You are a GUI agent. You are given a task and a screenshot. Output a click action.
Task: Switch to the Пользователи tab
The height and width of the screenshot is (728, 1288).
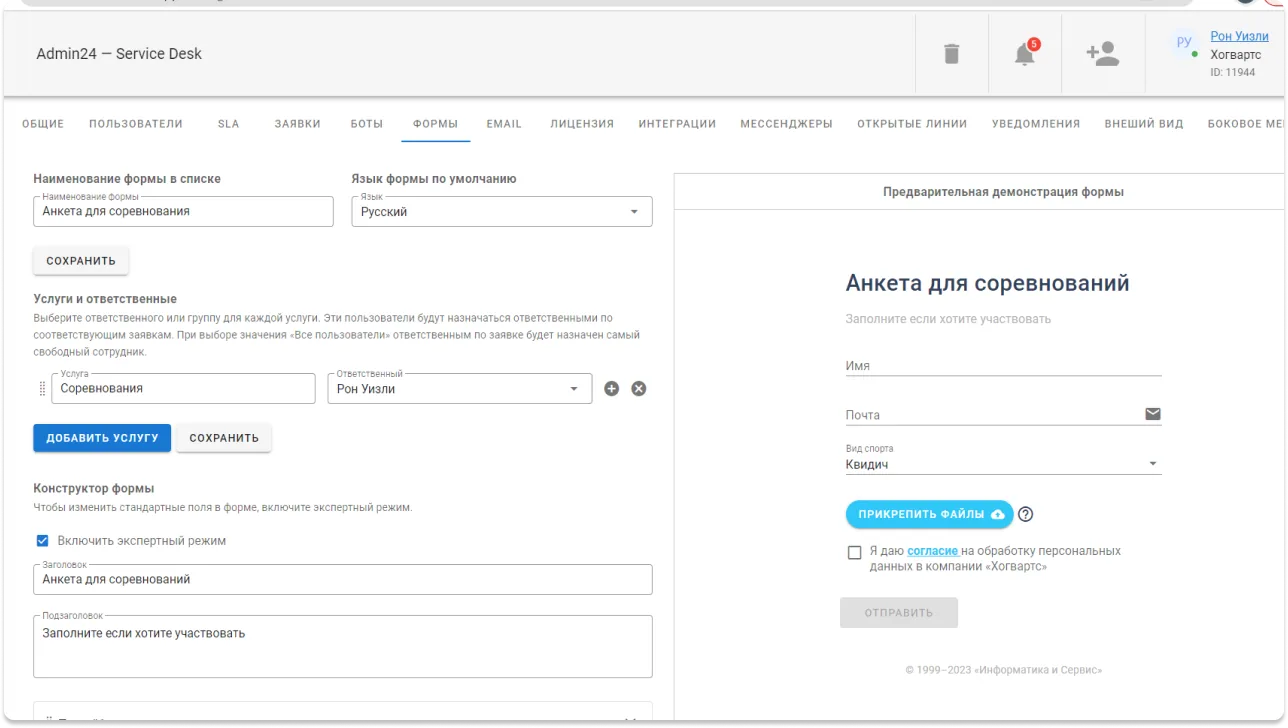pyautogui.click(x=136, y=124)
